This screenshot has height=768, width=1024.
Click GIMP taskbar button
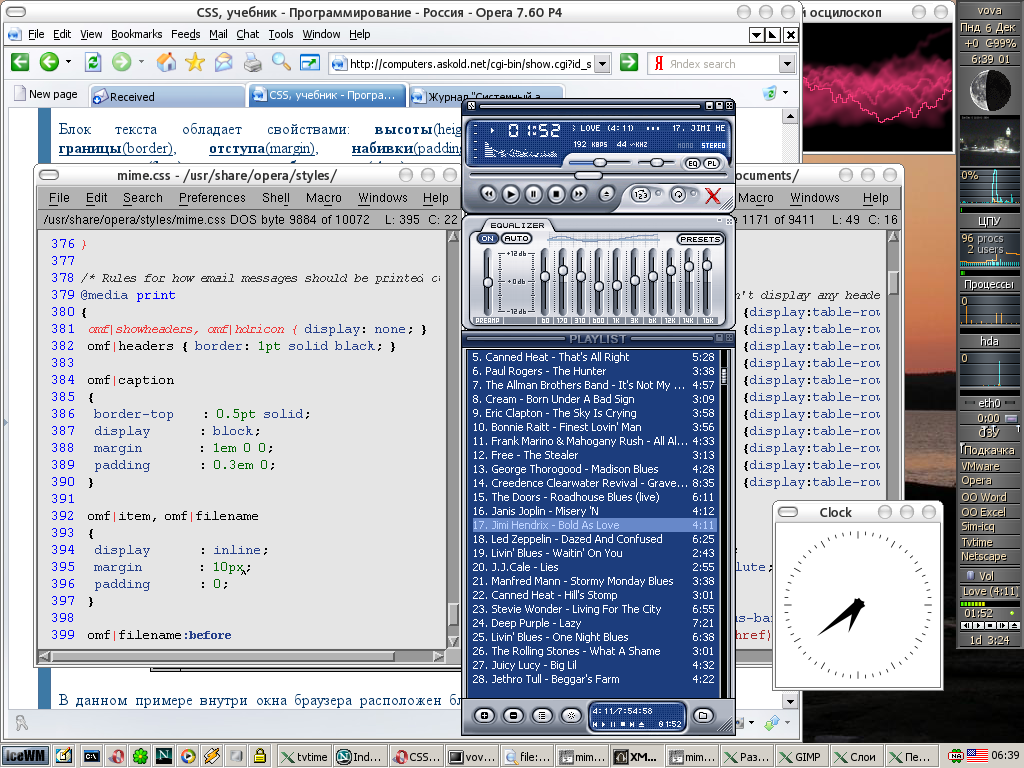point(801,757)
